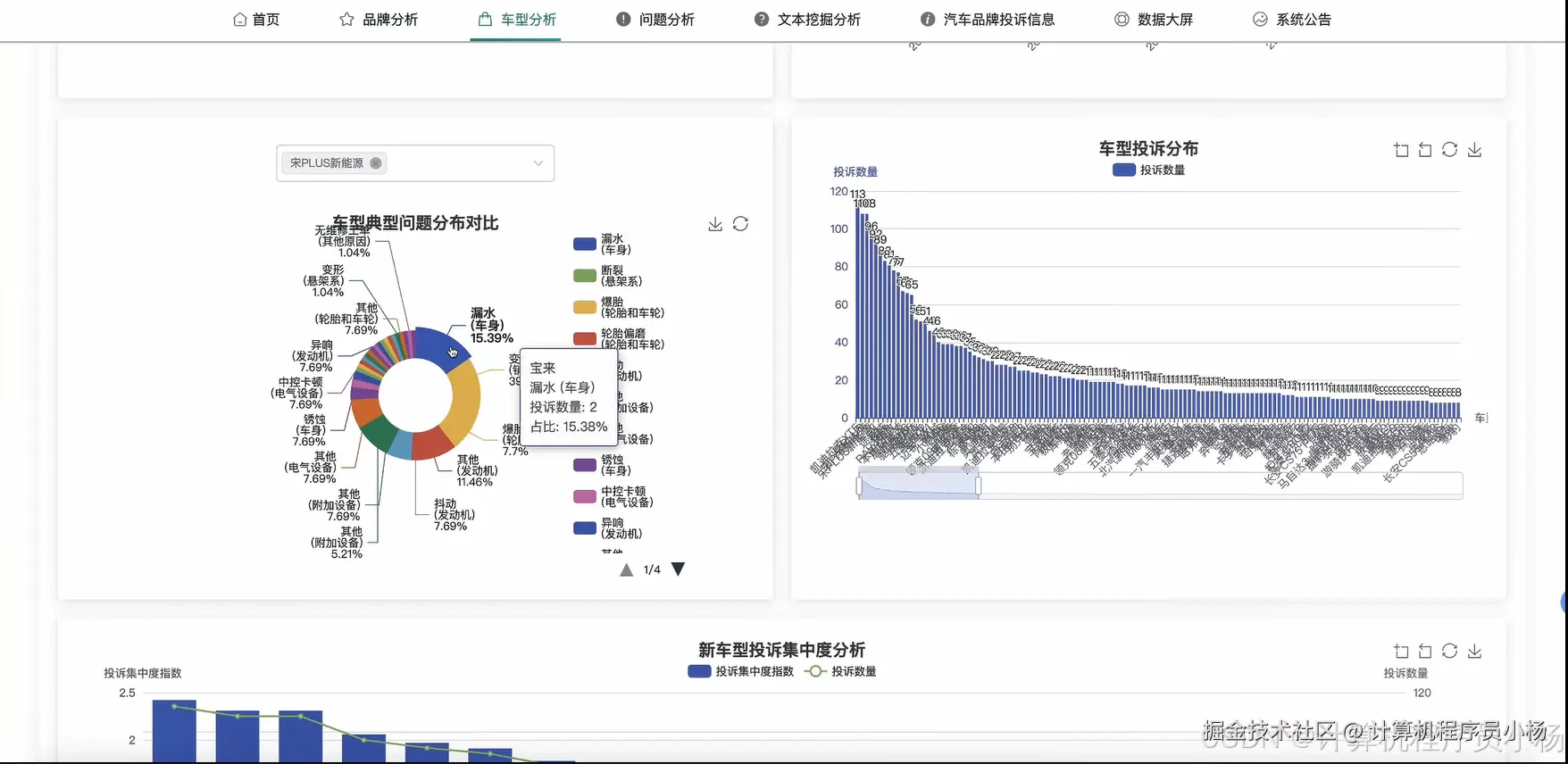1568x764 pixels.
Task: Click the question-mark icon for text mining analysis
Action: pyautogui.click(x=762, y=20)
